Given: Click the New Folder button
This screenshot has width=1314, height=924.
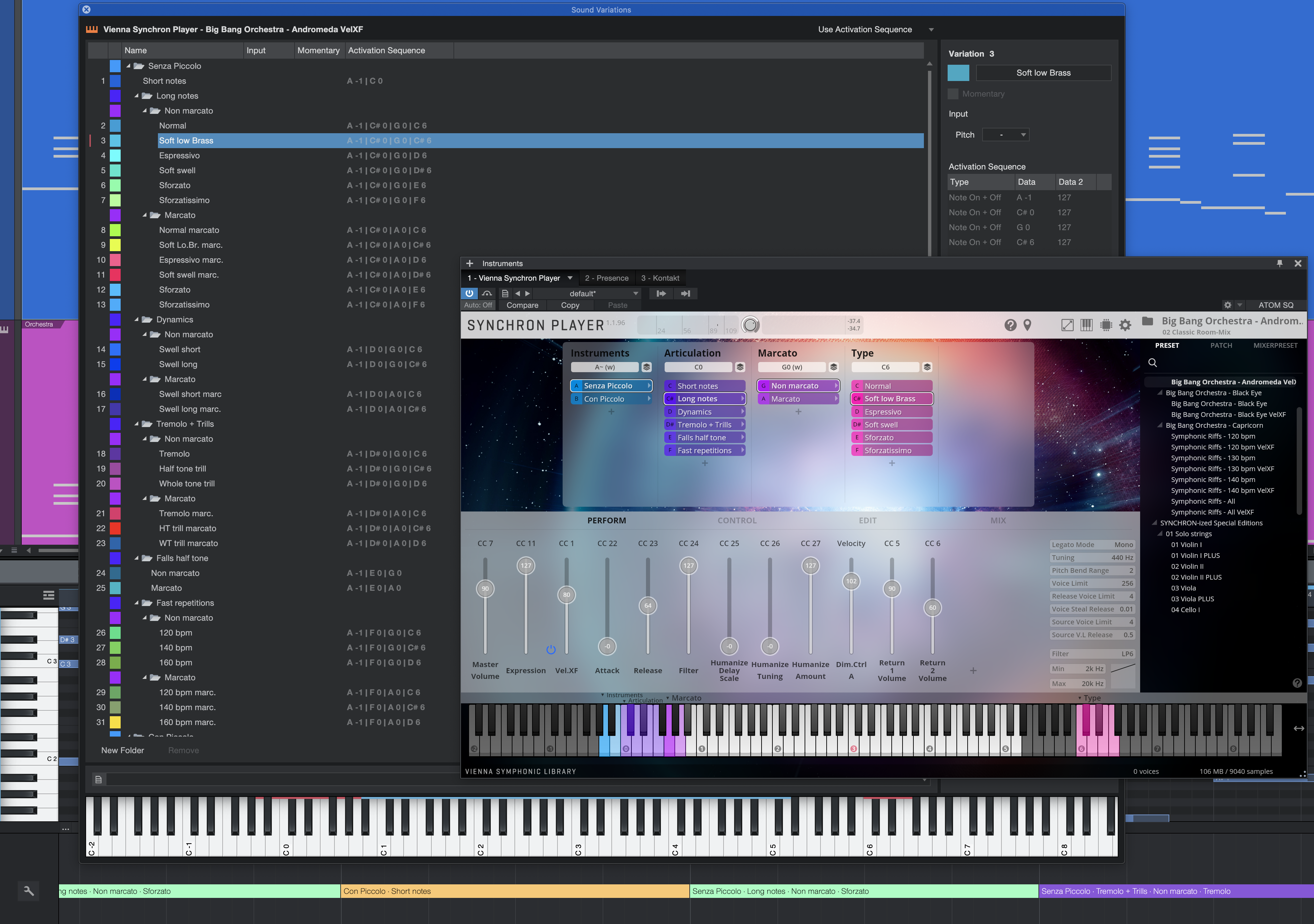Looking at the screenshot, I should pyautogui.click(x=122, y=750).
